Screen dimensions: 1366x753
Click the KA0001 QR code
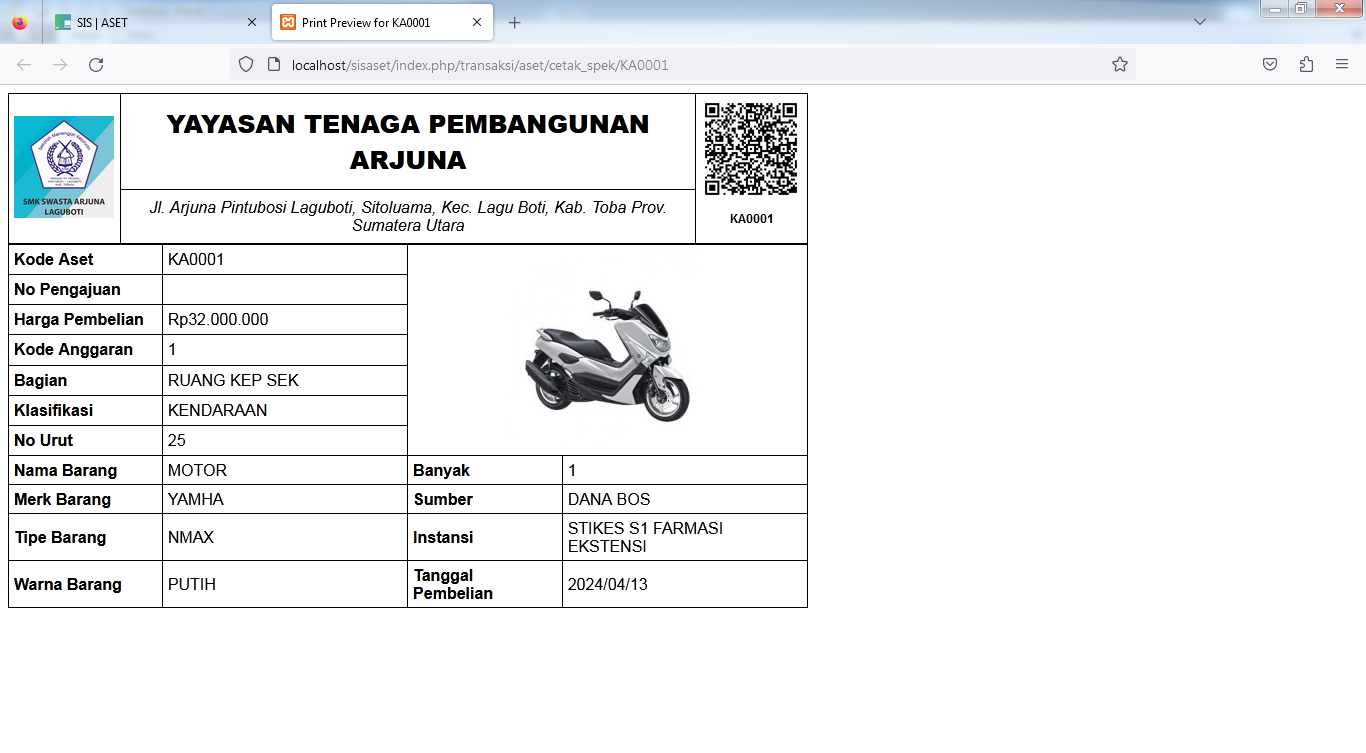coord(751,148)
